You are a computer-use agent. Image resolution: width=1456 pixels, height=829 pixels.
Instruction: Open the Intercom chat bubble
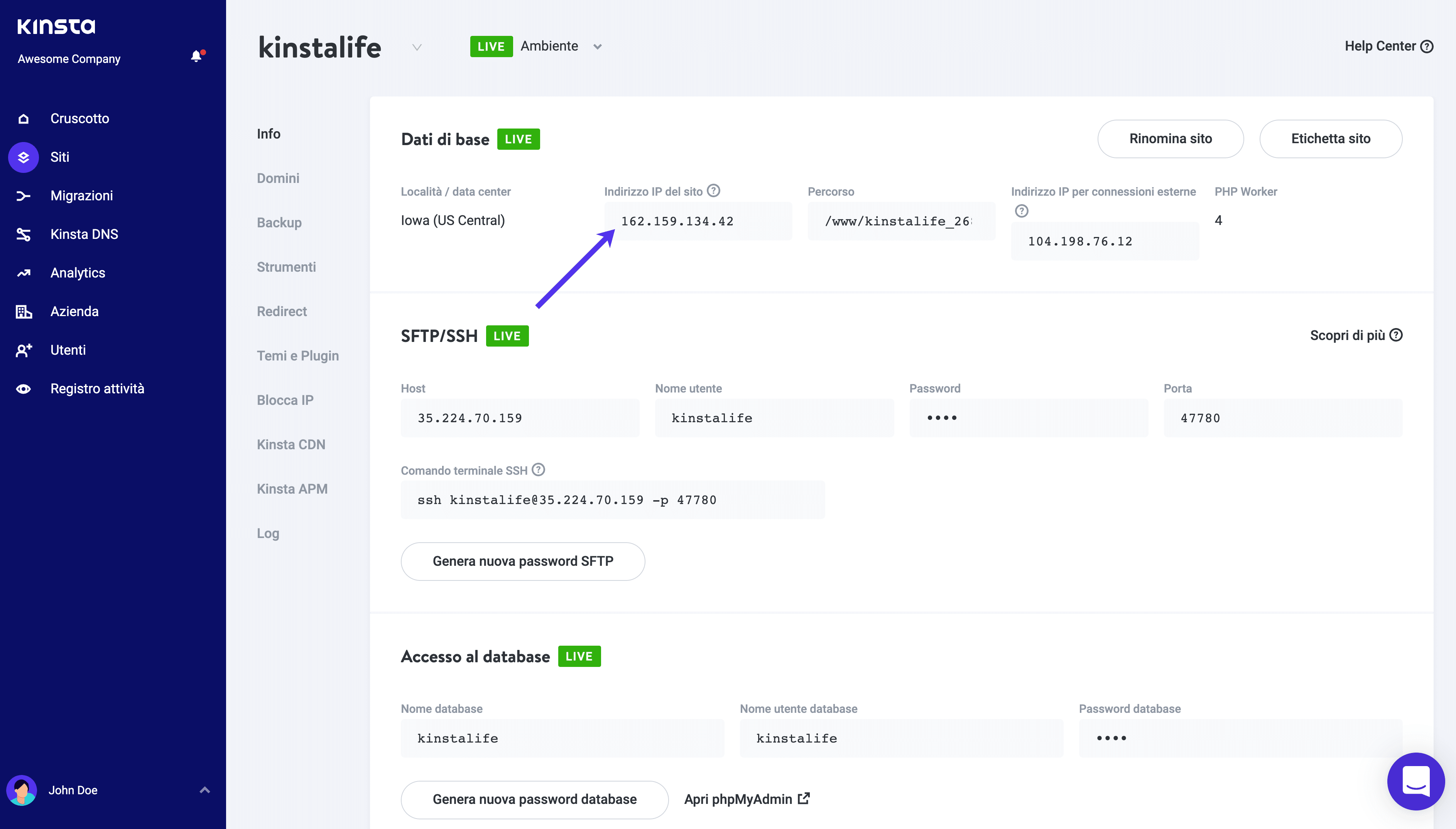point(1416,781)
